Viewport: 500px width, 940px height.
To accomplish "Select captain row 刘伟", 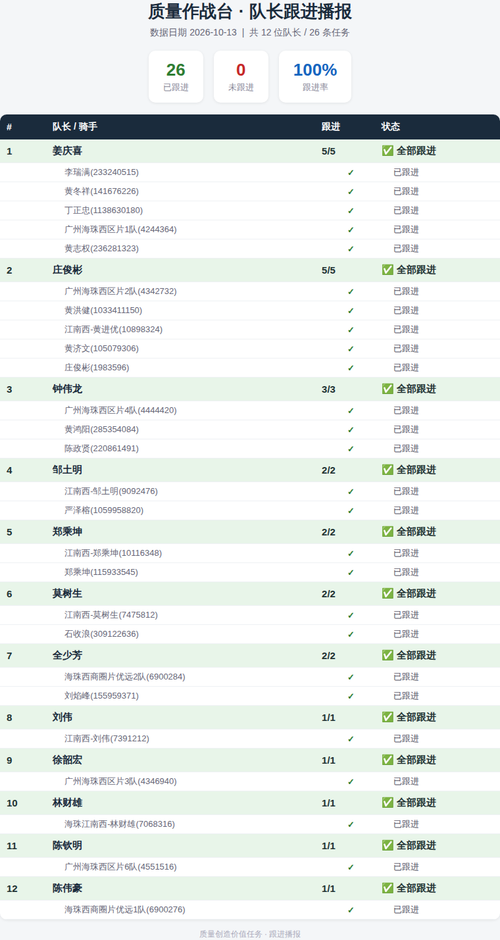I will [250, 717].
